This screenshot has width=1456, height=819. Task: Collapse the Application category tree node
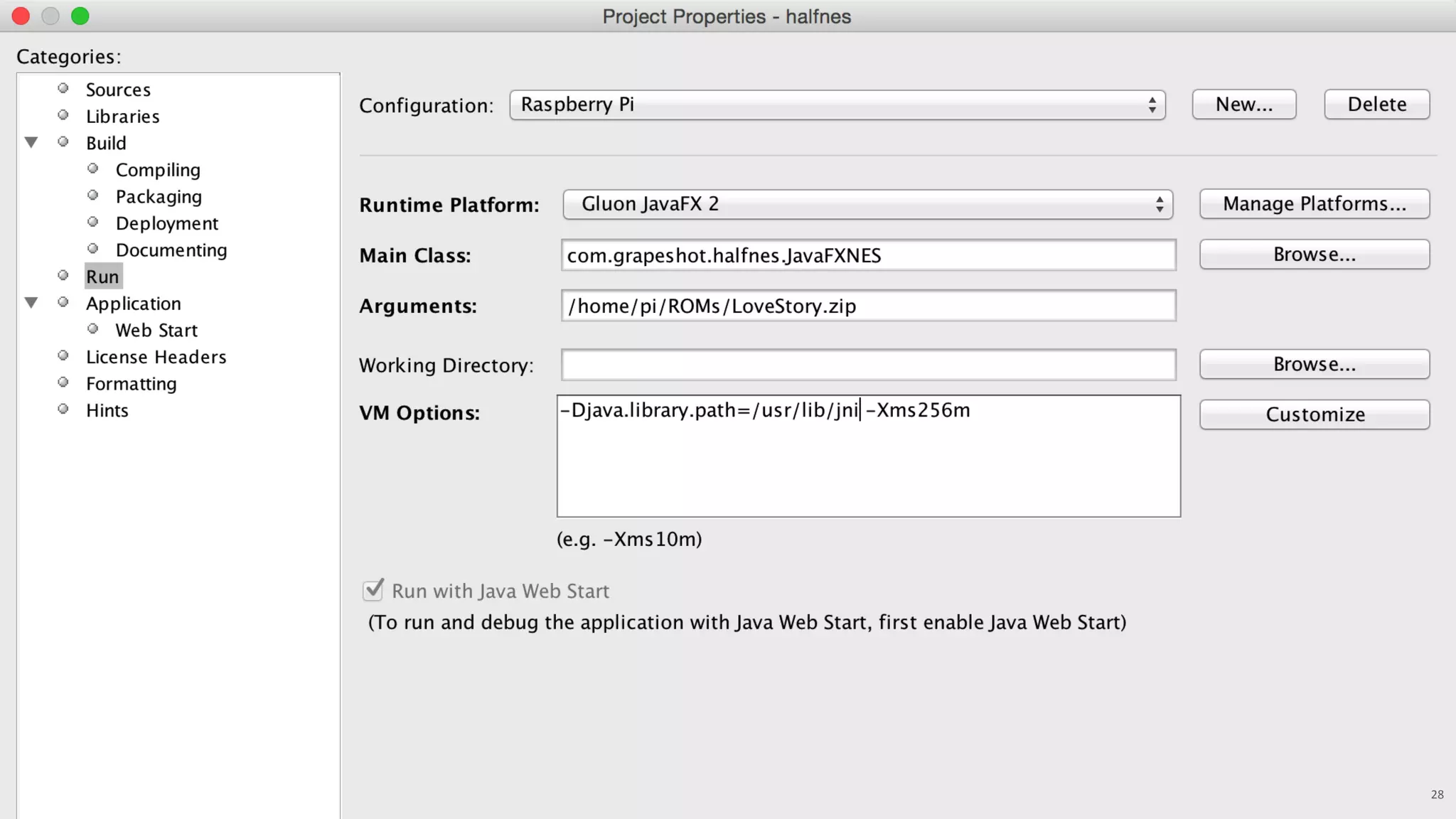pyautogui.click(x=31, y=303)
